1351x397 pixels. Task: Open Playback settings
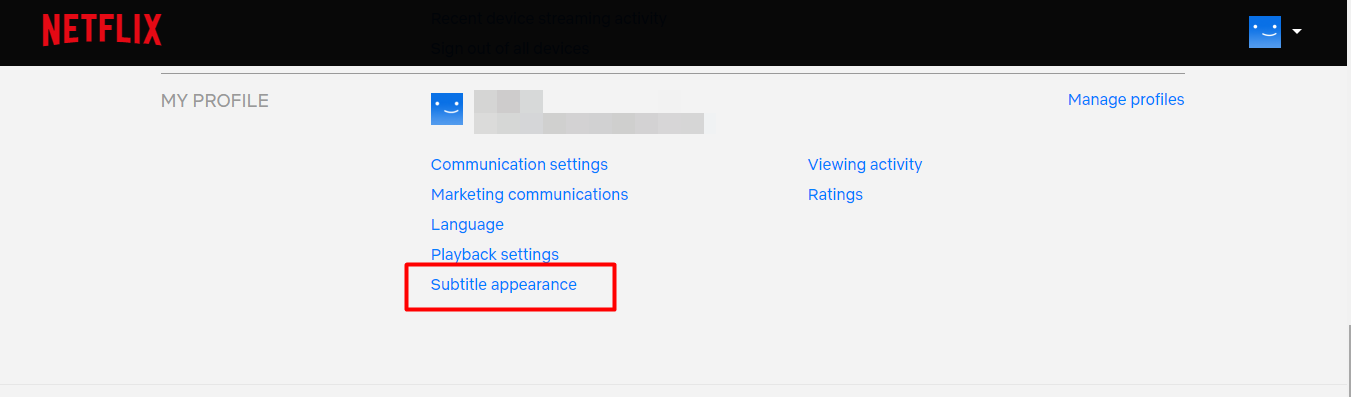point(495,254)
